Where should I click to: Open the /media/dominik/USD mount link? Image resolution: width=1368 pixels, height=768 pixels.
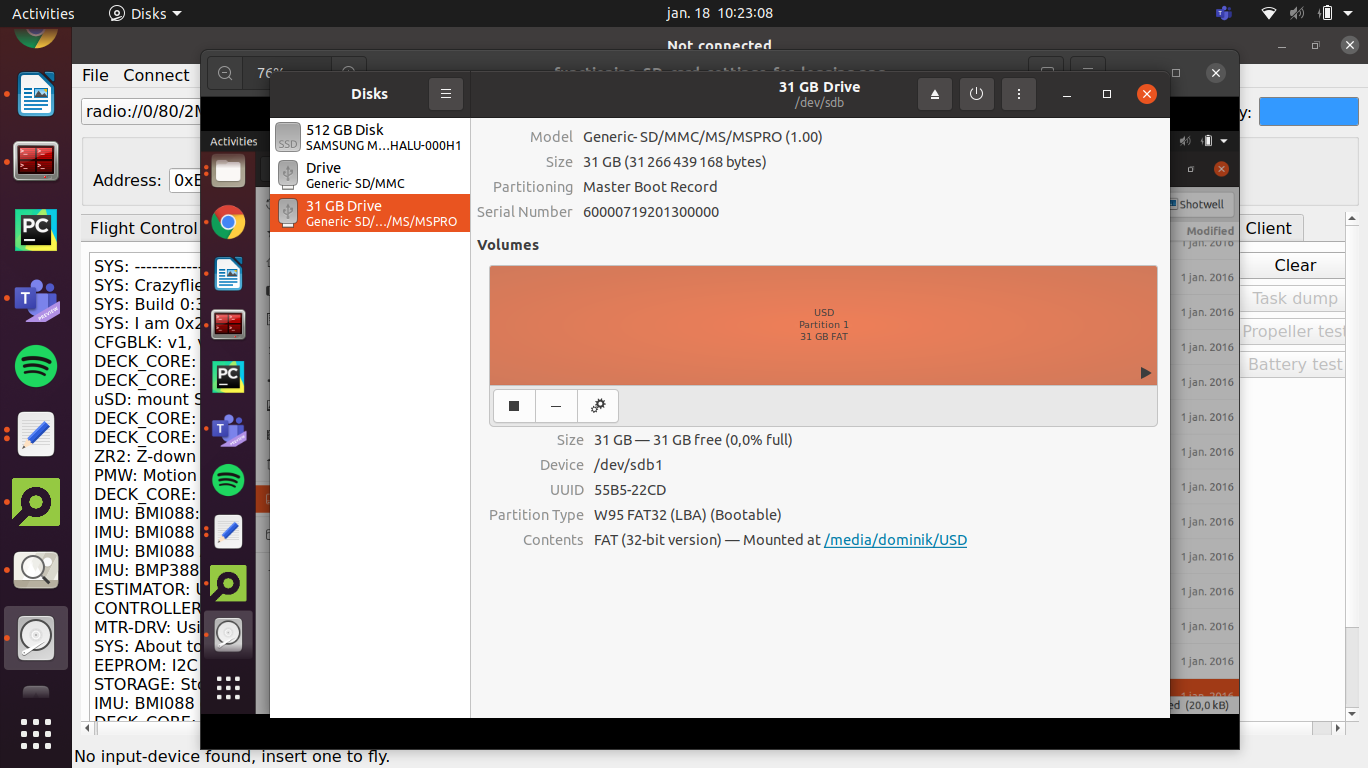pyautogui.click(x=895, y=540)
